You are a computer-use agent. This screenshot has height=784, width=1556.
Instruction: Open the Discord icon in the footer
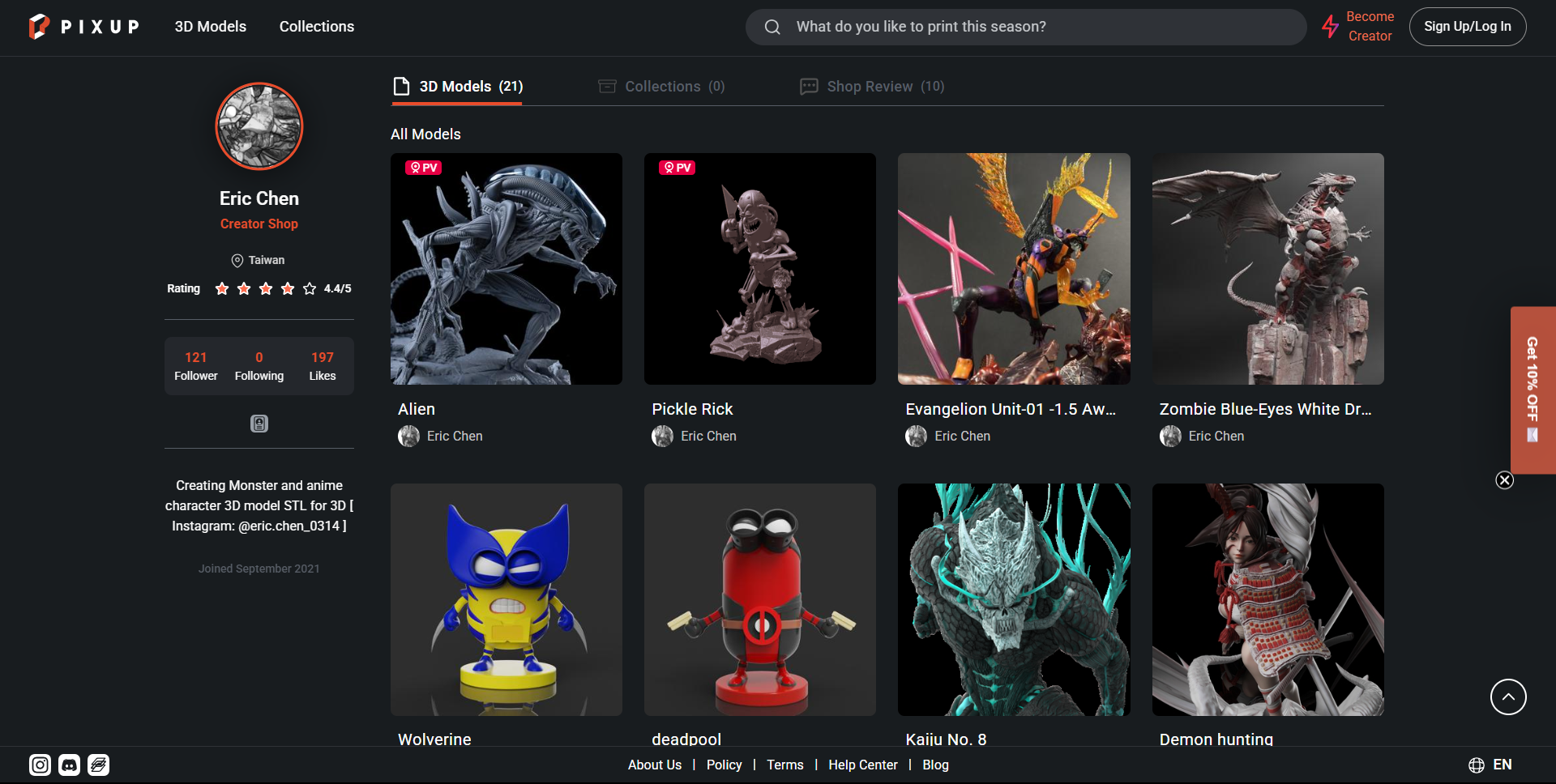(x=69, y=765)
